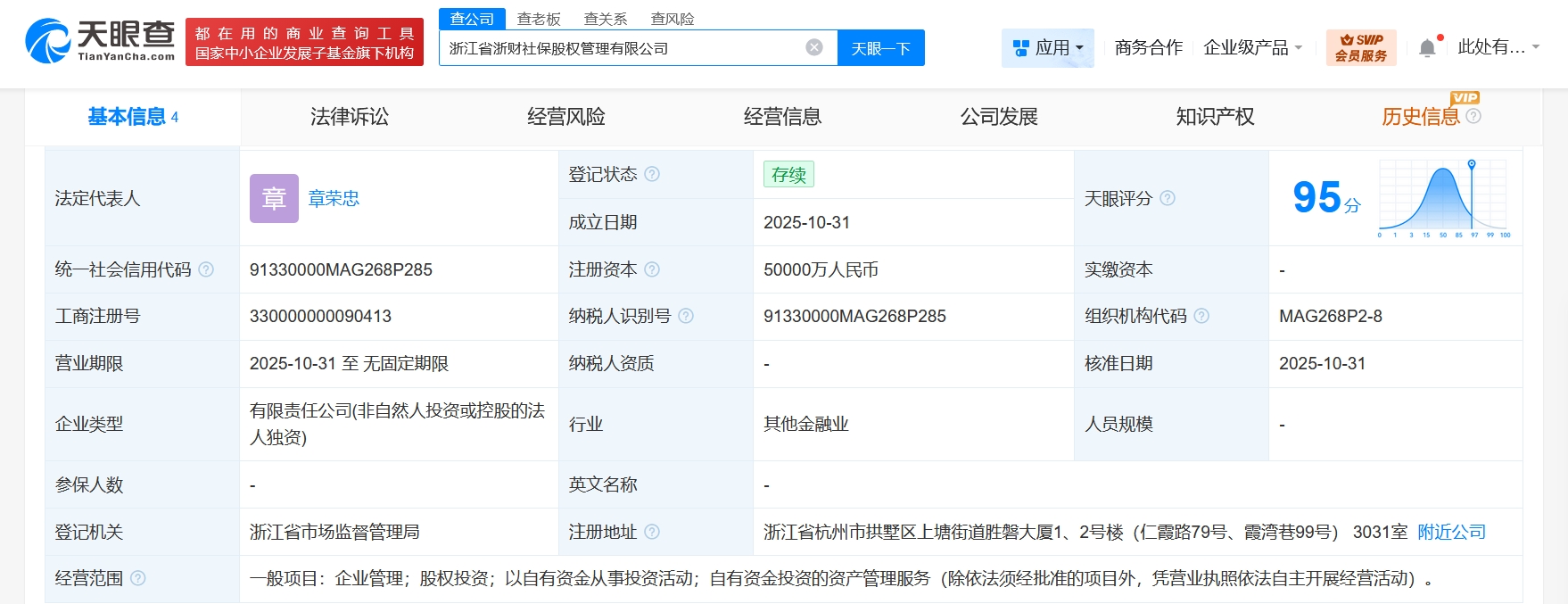Click the TianYanCha logo

click(x=100, y=42)
